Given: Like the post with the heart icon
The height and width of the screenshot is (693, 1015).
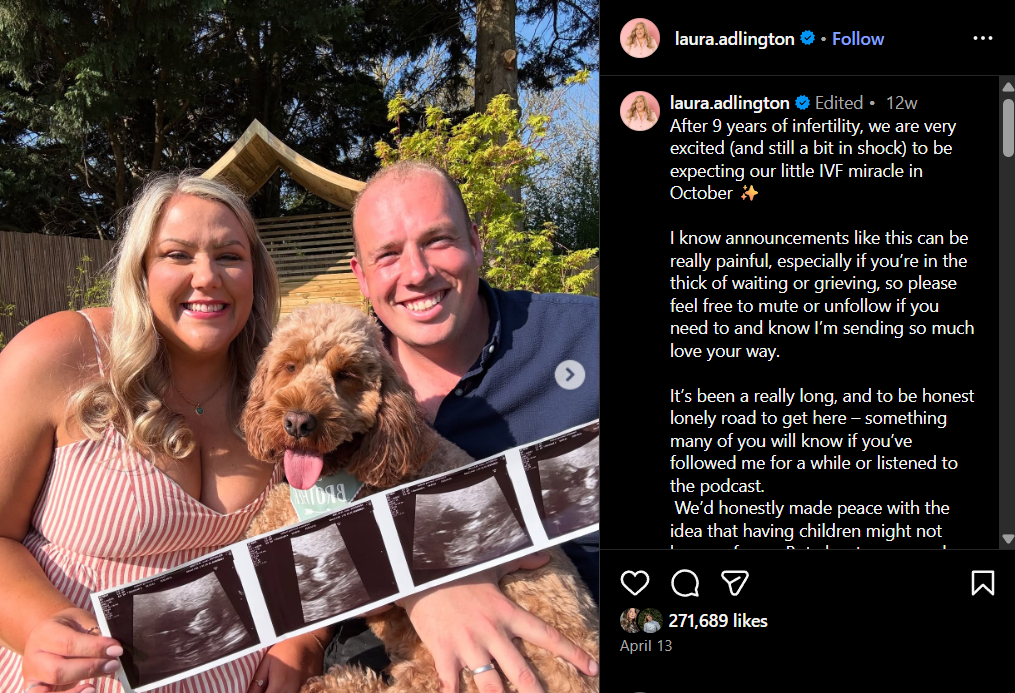Looking at the screenshot, I should 634,583.
